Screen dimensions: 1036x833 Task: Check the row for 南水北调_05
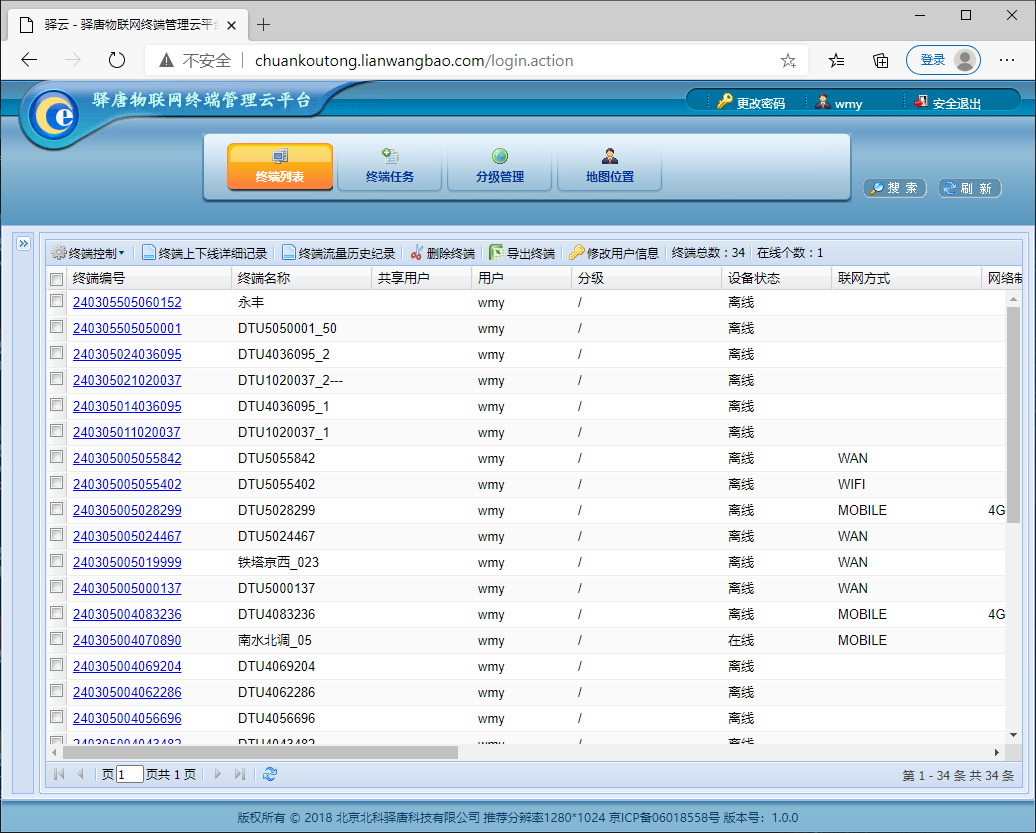click(57, 639)
